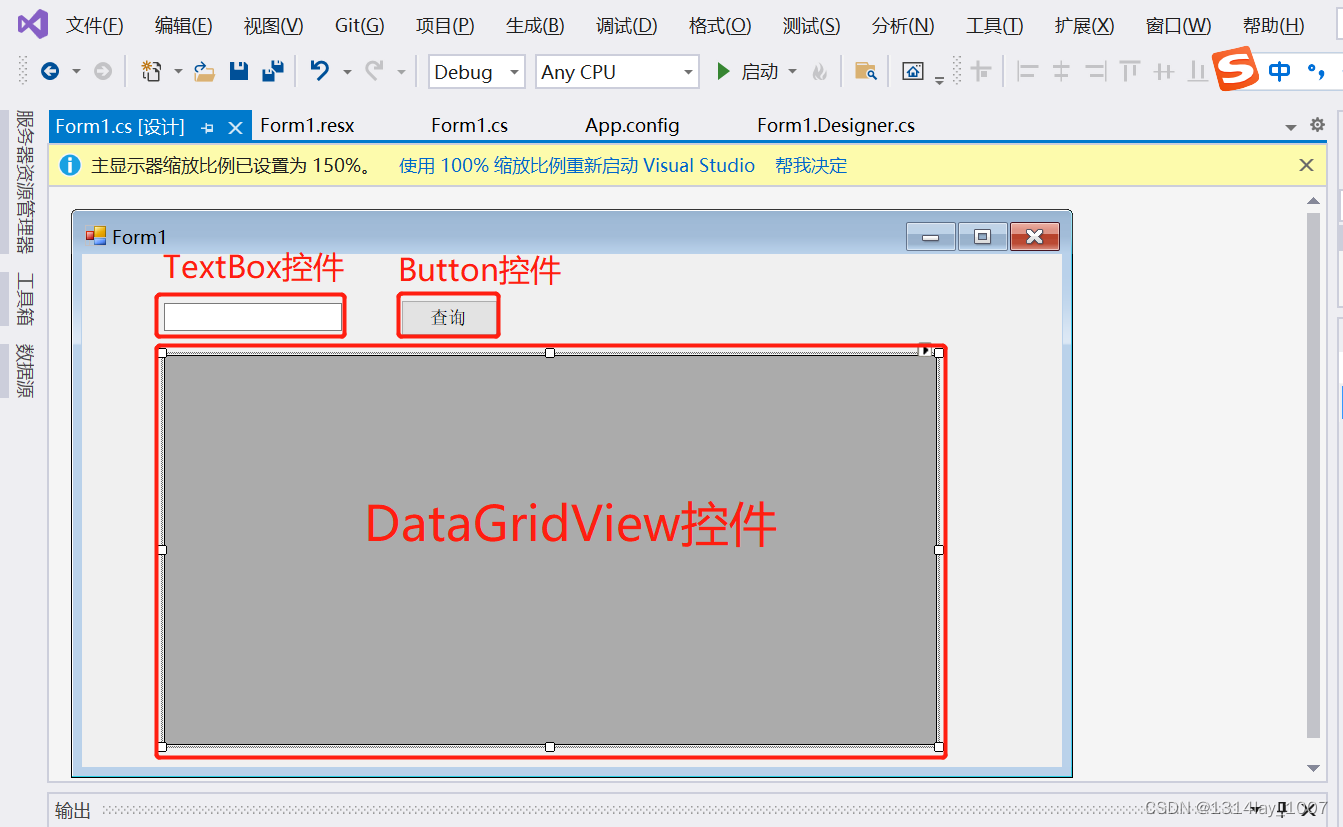Pin the Form1.cs [设计] tab
Image resolution: width=1343 pixels, height=827 pixels.
[x=208, y=127]
